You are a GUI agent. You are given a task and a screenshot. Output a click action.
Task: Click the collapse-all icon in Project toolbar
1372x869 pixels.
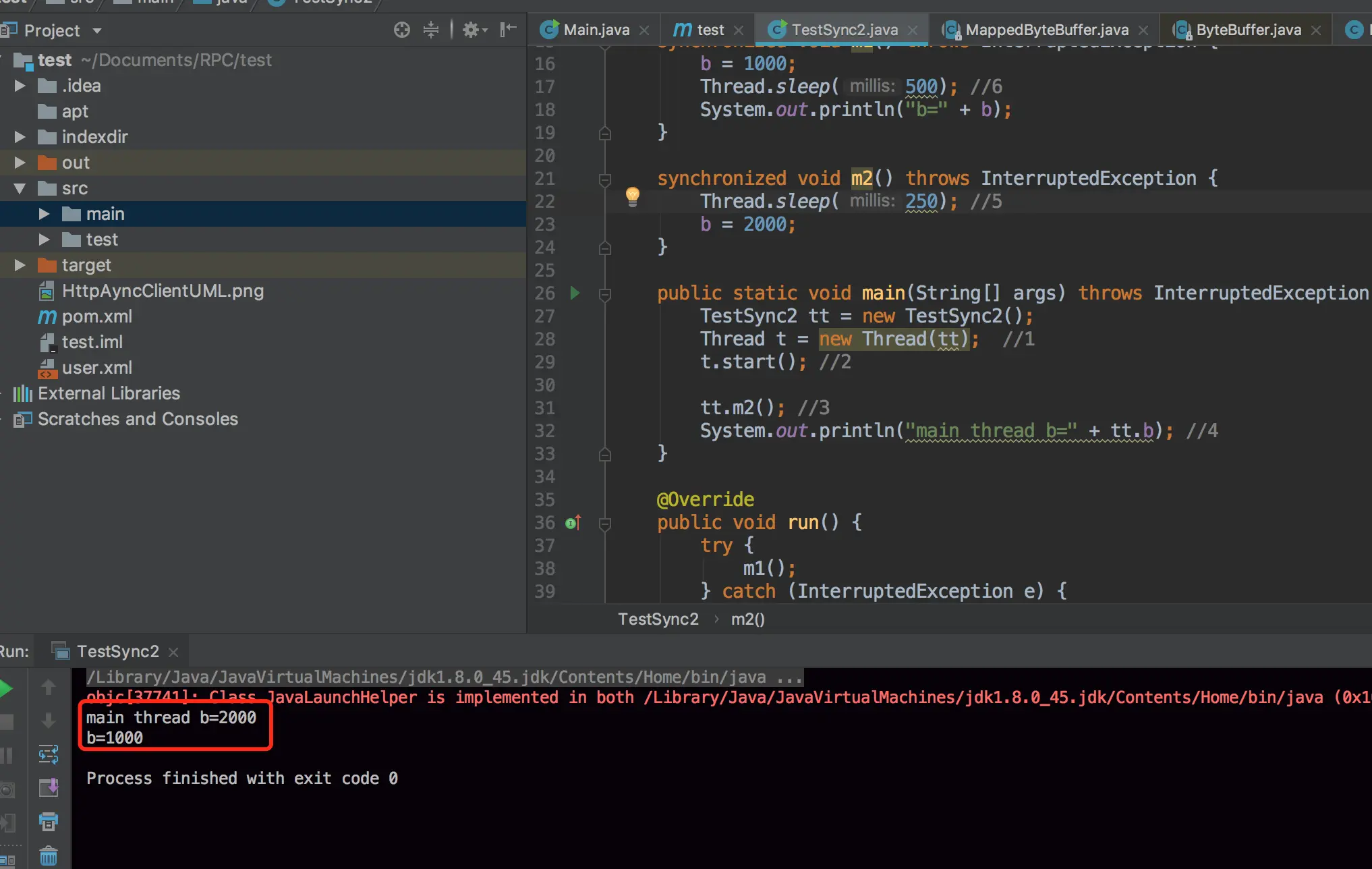click(x=431, y=30)
